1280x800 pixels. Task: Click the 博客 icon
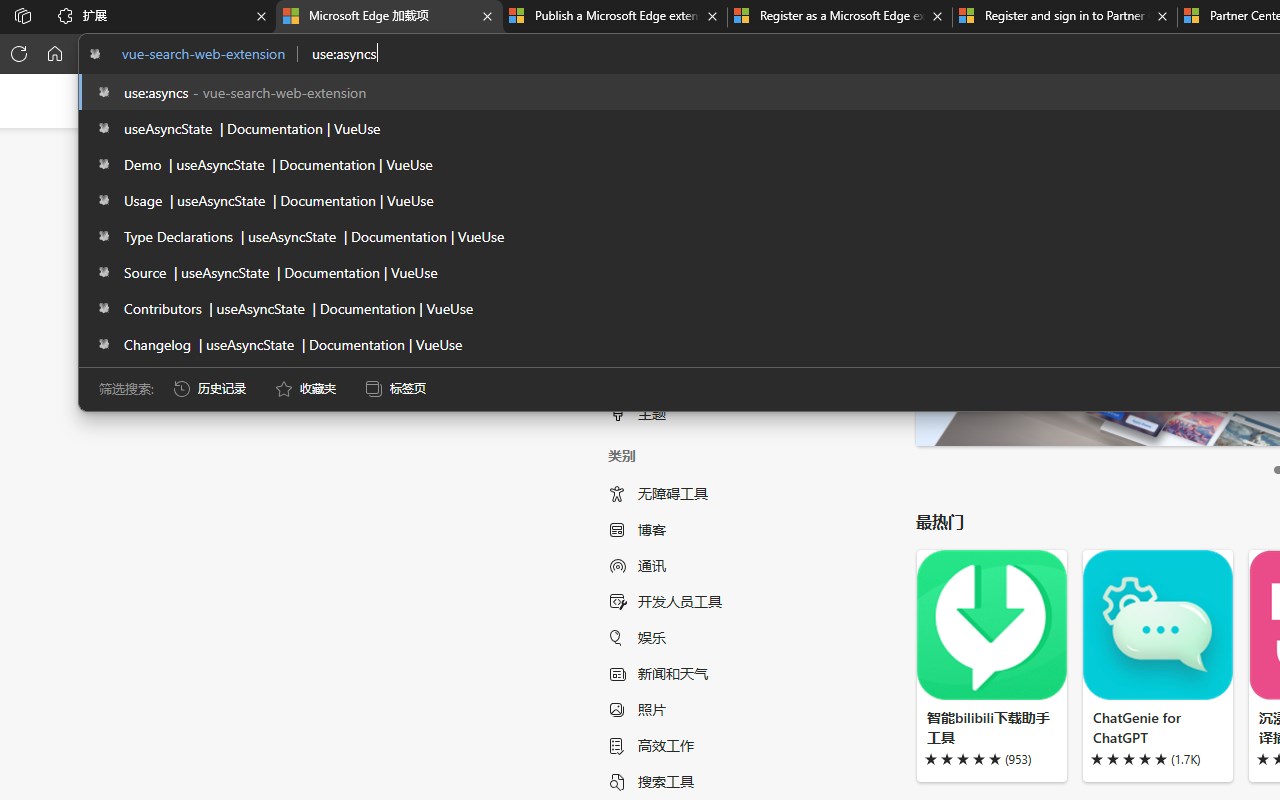pos(617,530)
